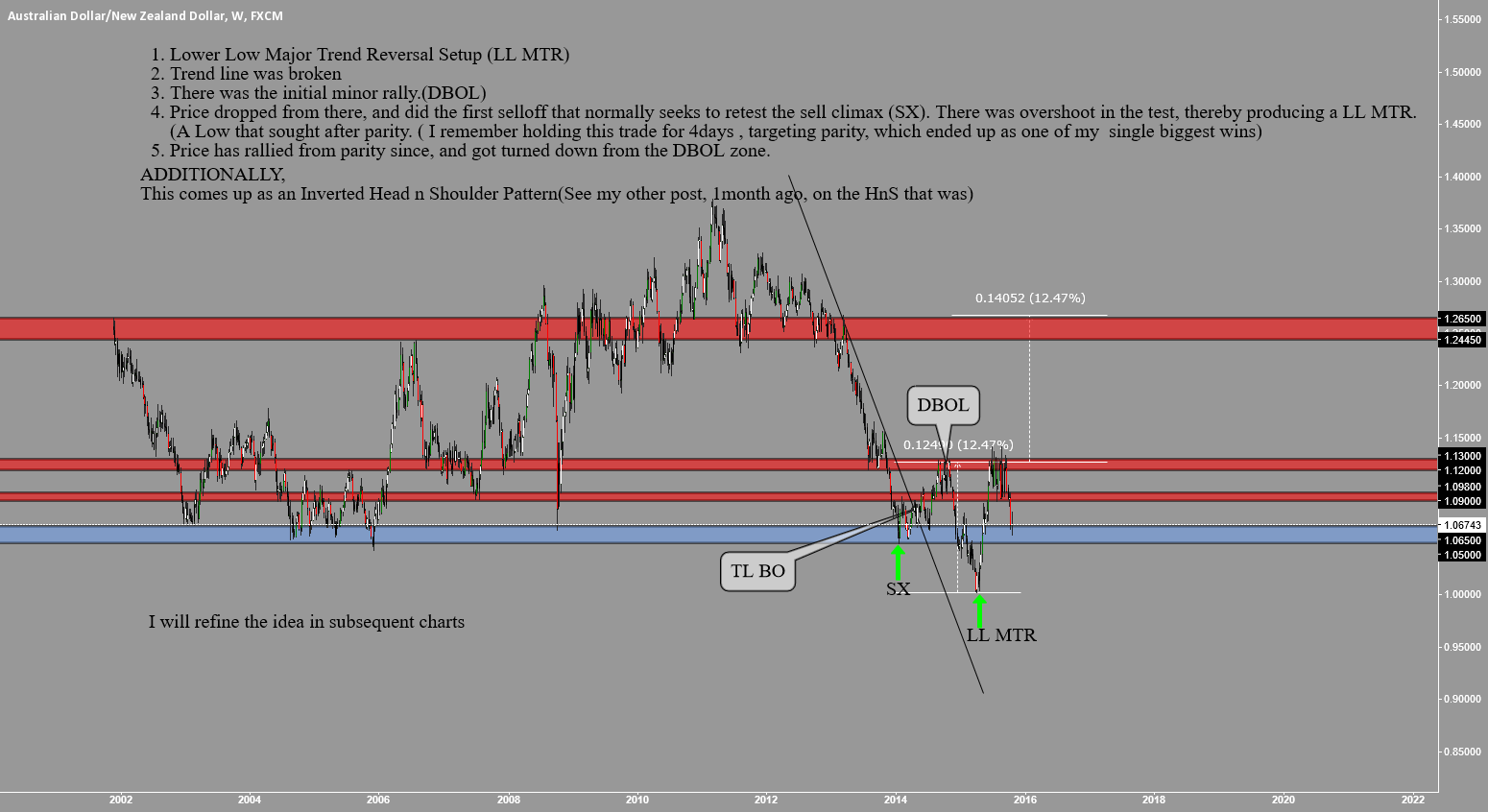Click the 2018 label on time axis
This screenshot has height=812, width=1488.
pos(1154,799)
